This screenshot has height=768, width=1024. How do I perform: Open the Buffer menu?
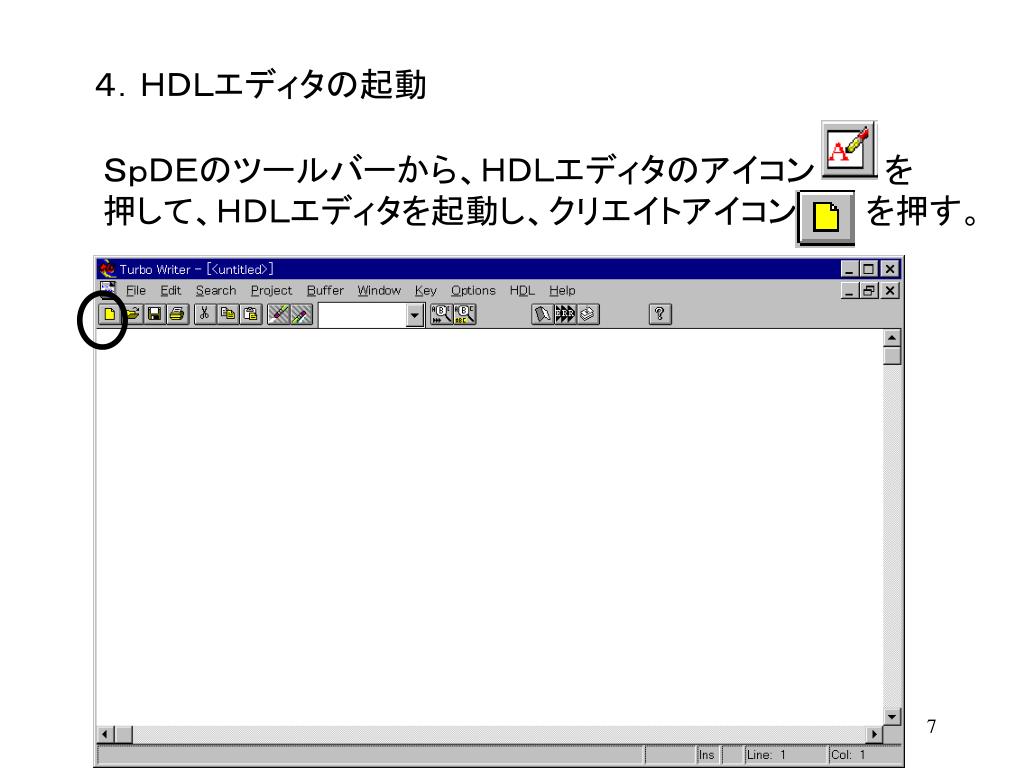[x=325, y=291]
